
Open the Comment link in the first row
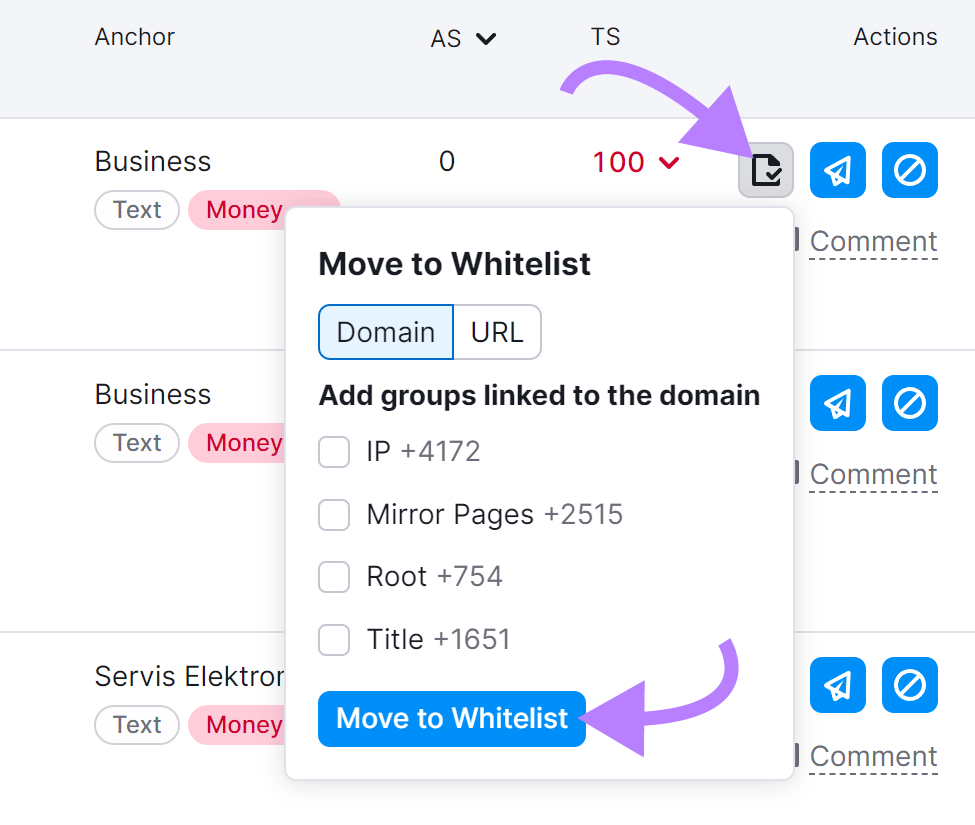(x=872, y=241)
